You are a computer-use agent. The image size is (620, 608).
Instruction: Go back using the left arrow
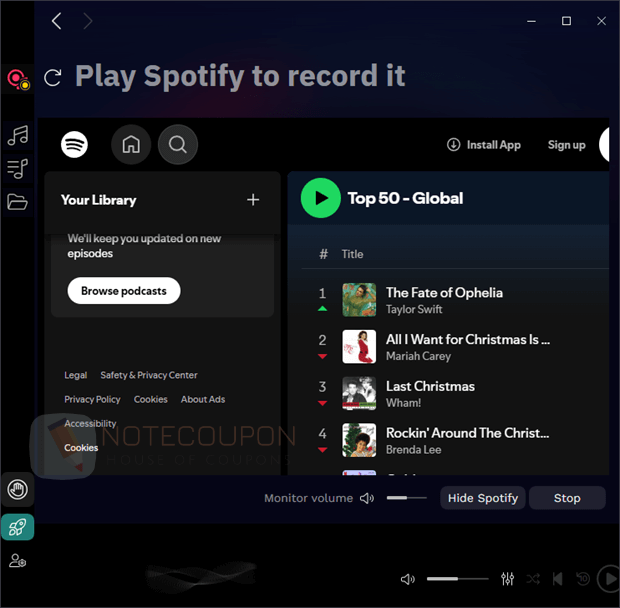tap(57, 21)
